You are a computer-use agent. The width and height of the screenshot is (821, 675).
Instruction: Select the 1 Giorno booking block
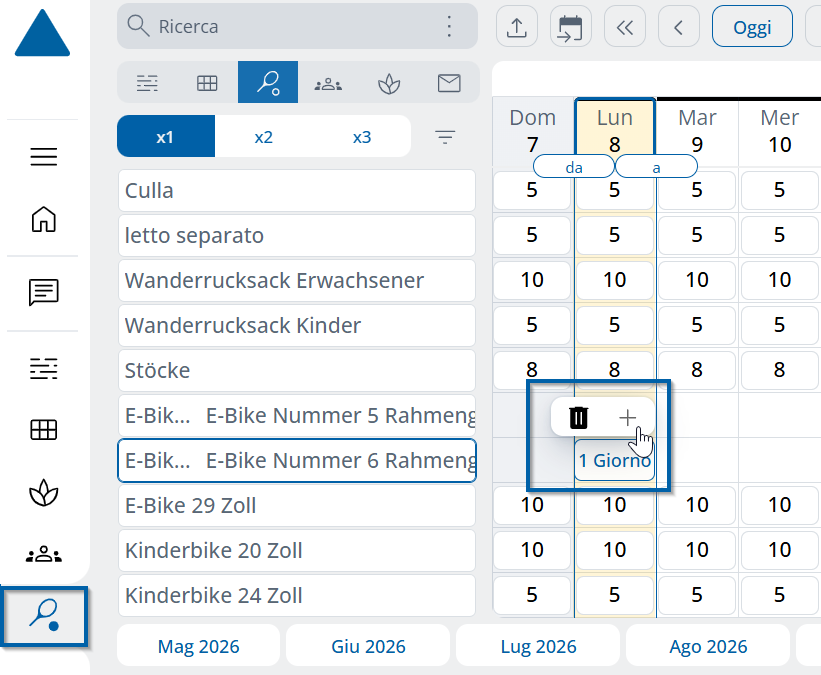tap(614, 460)
